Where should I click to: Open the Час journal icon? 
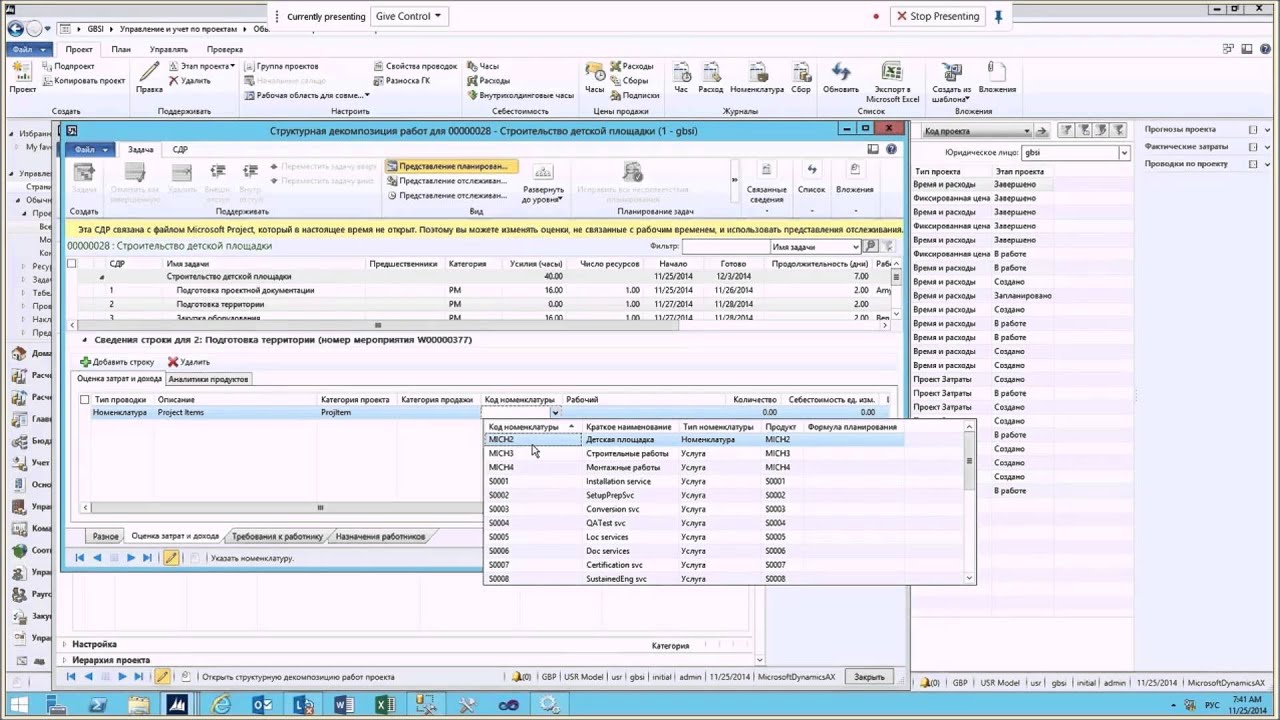(x=681, y=78)
